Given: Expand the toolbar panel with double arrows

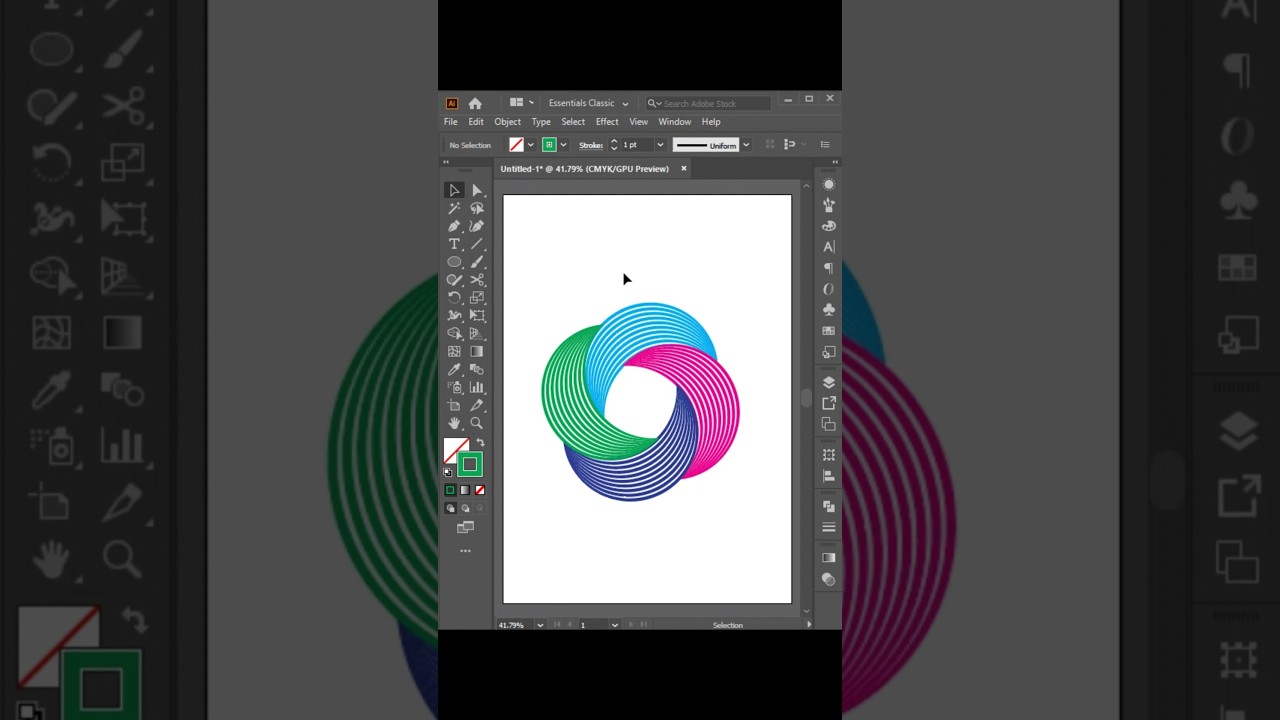Looking at the screenshot, I should (448, 161).
